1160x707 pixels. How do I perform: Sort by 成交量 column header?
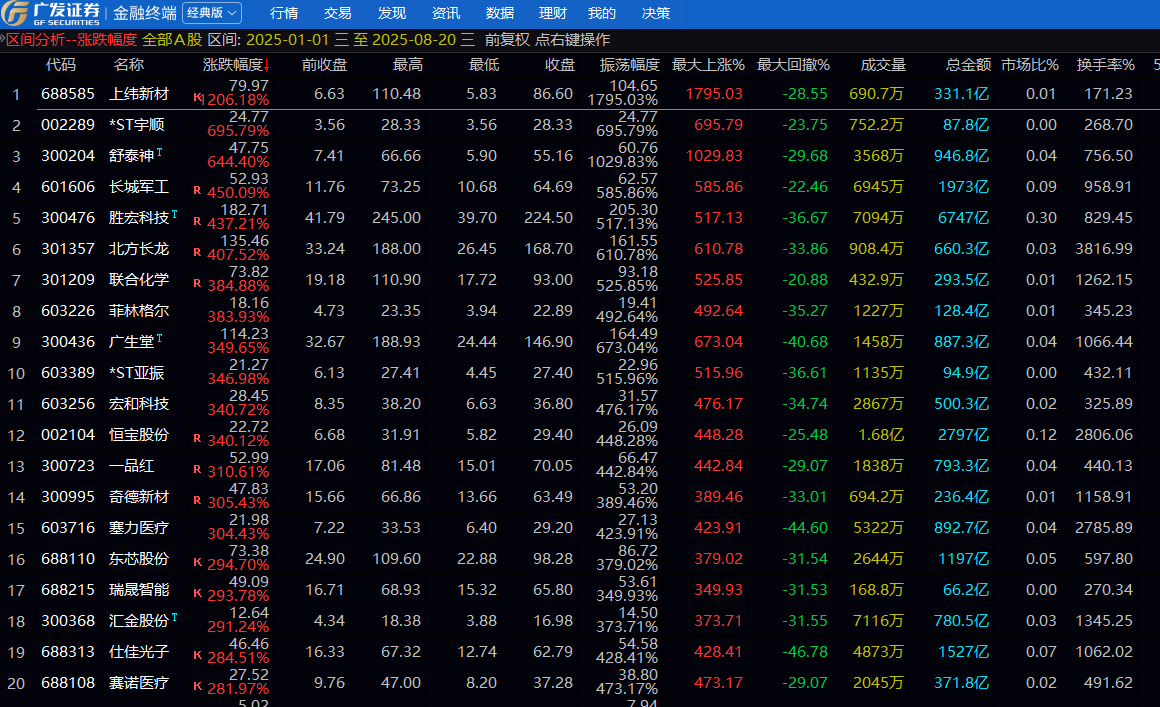(883, 65)
